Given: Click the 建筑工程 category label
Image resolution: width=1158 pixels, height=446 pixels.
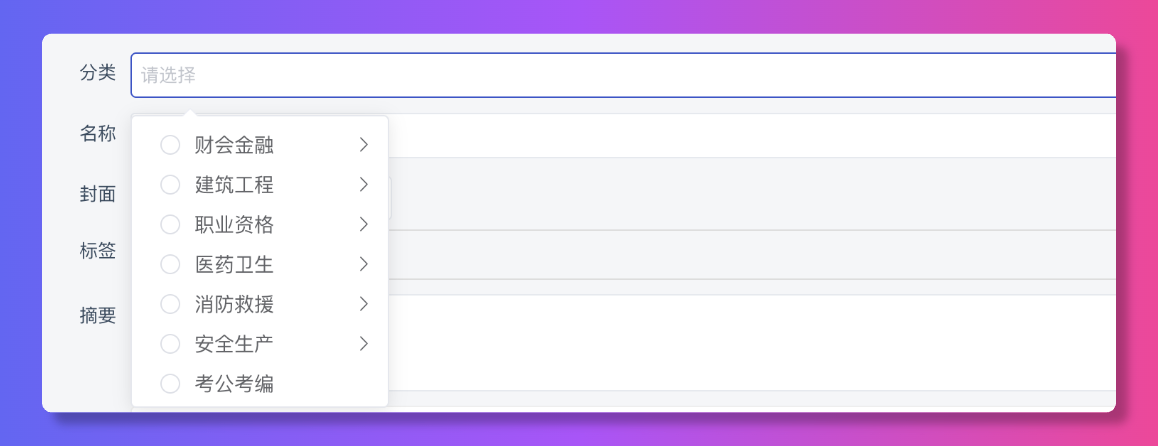Looking at the screenshot, I should pyautogui.click(x=234, y=185).
